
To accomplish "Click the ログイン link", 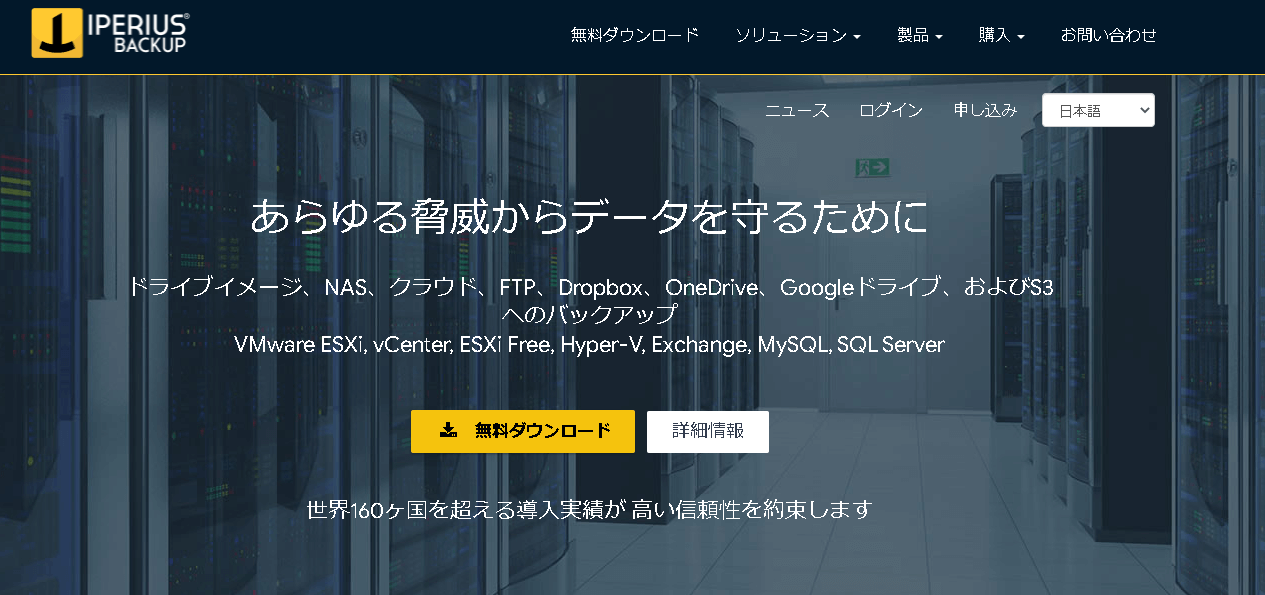I will point(889,110).
